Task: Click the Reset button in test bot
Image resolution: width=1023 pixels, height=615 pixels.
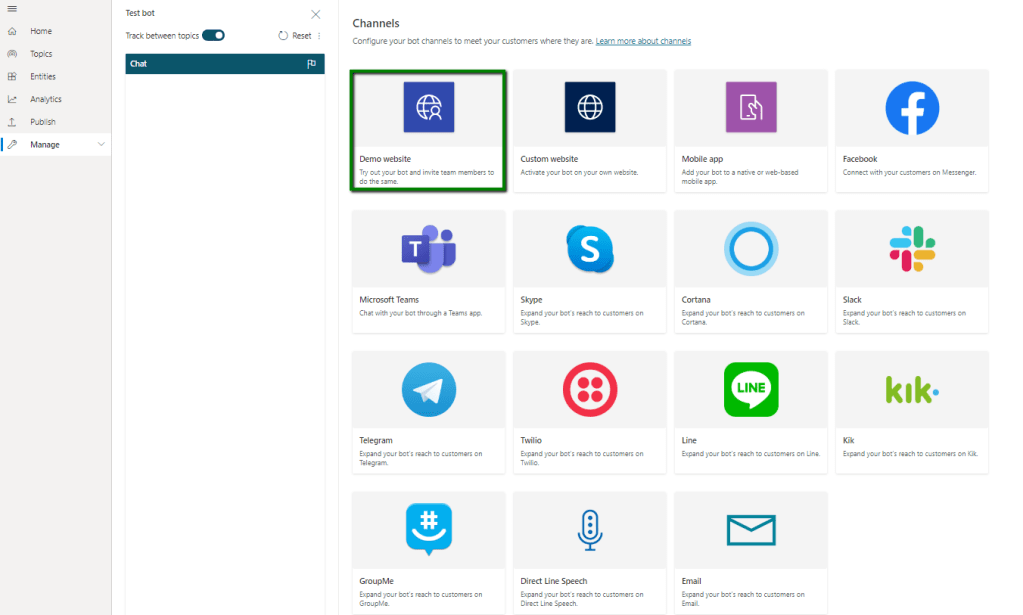Action: tap(295, 36)
